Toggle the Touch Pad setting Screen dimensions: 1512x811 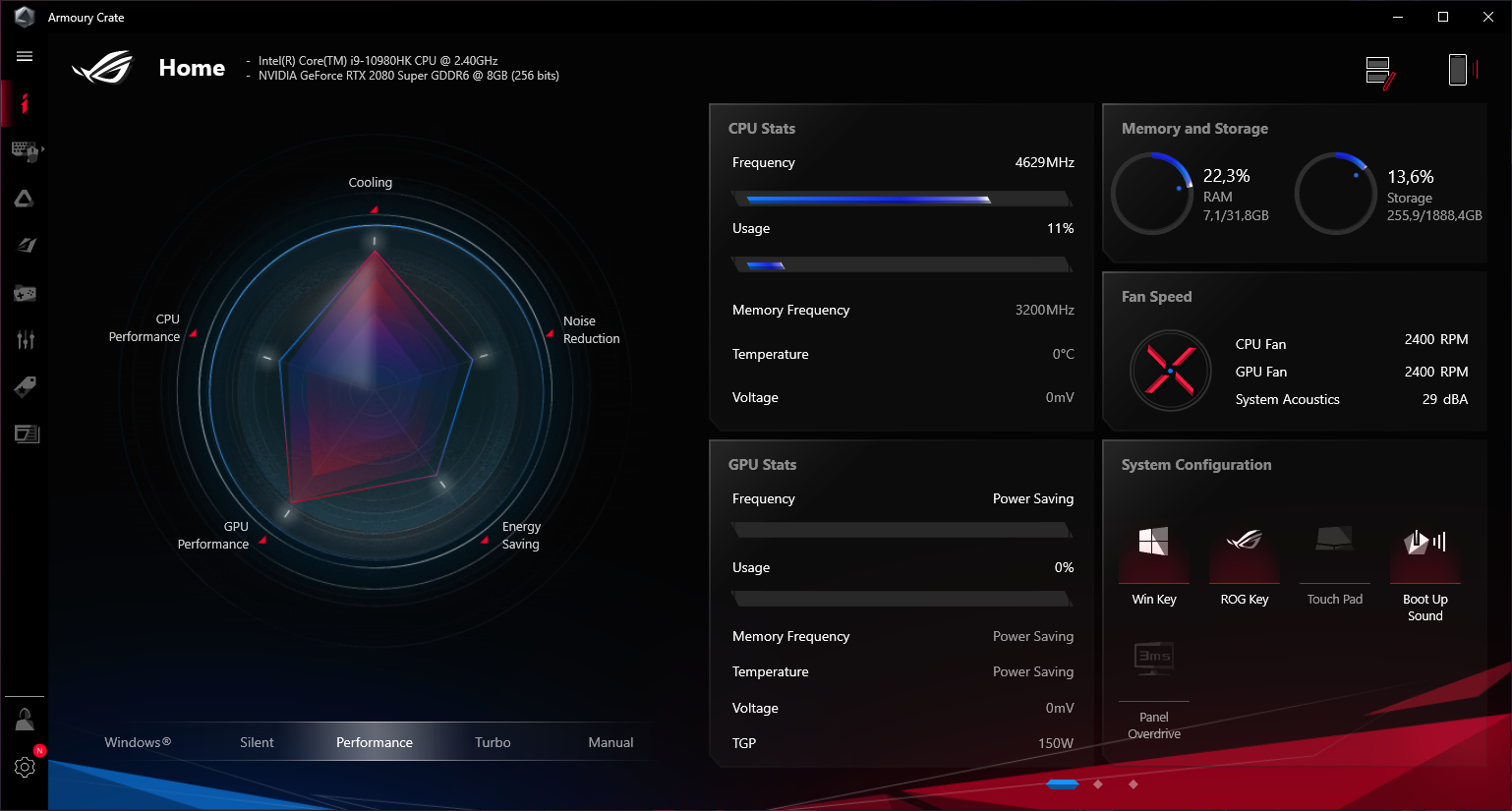(x=1335, y=564)
